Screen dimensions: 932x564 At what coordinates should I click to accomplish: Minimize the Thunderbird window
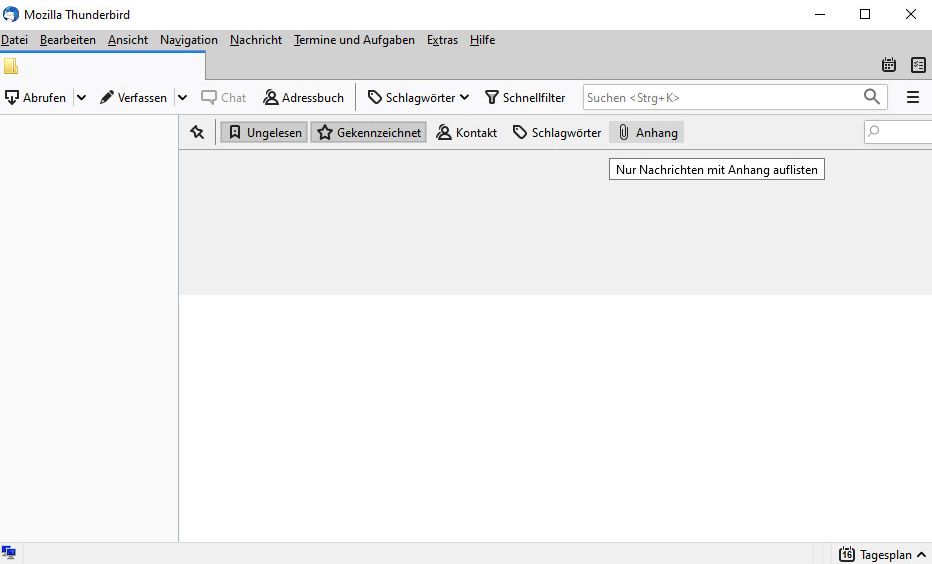click(820, 14)
